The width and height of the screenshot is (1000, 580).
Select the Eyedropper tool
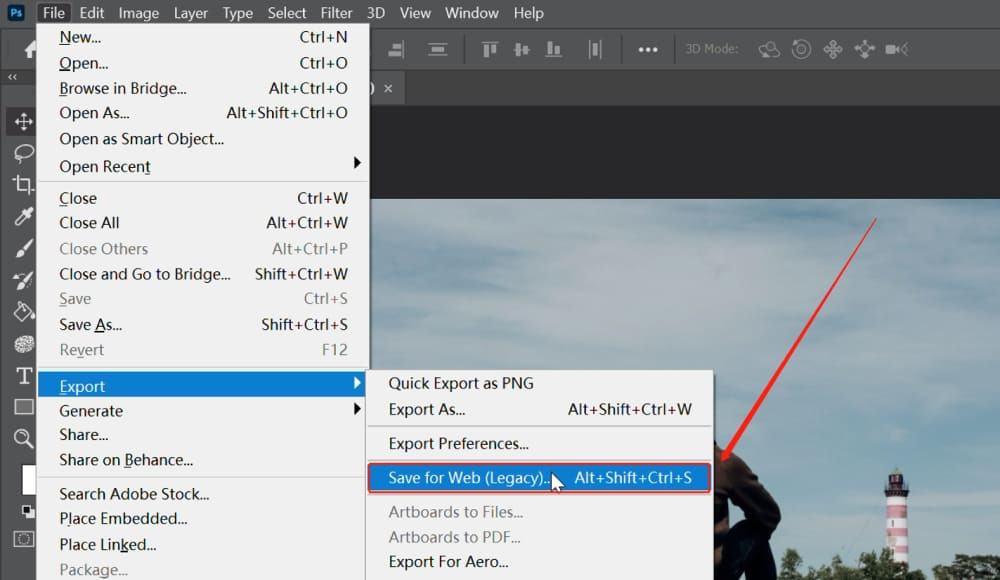pyautogui.click(x=24, y=216)
